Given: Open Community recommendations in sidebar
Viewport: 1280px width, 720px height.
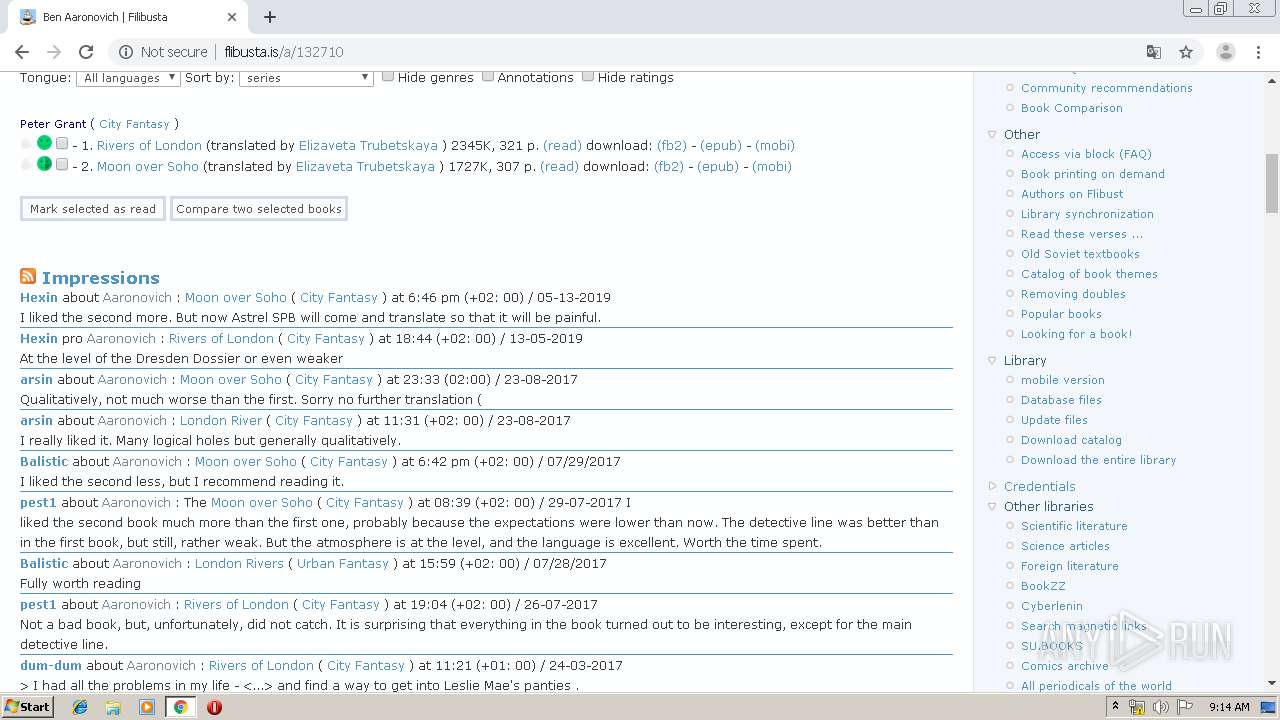Looking at the screenshot, I should pyautogui.click(x=1106, y=88).
